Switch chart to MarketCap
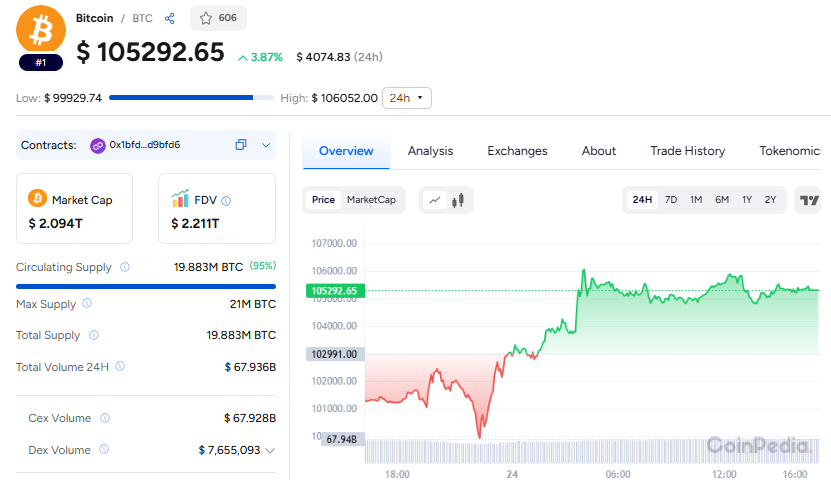Image resolution: width=831 pixels, height=480 pixels. [x=372, y=200]
